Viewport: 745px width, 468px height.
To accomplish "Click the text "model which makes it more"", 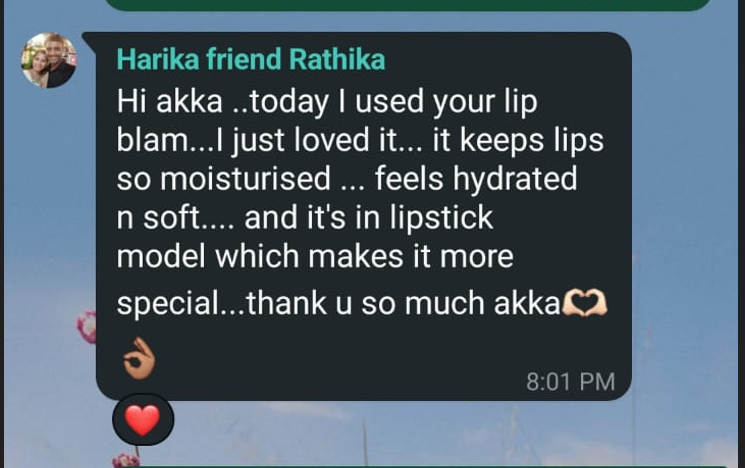I will point(315,257).
